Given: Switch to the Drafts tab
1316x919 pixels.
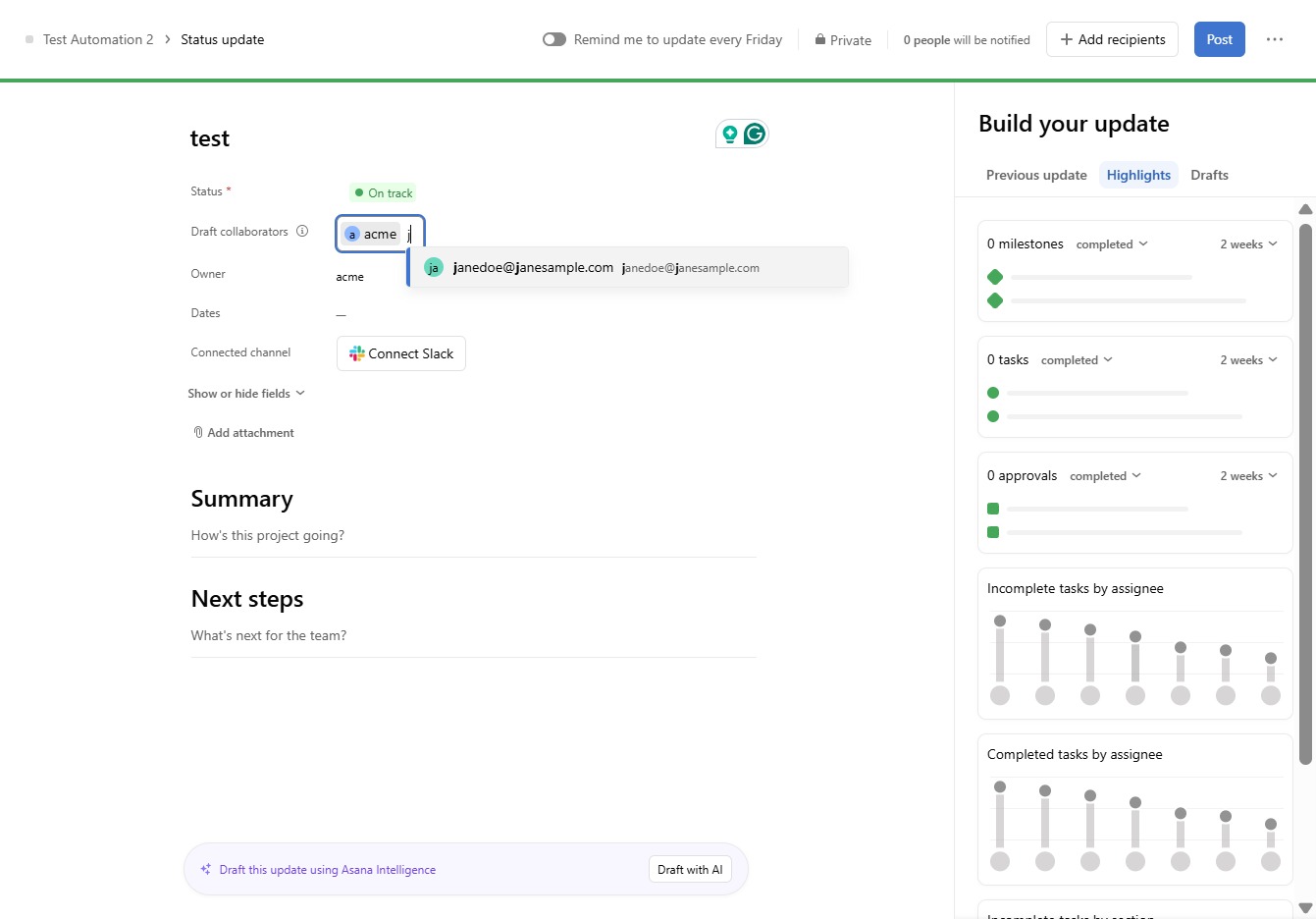Looking at the screenshot, I should pos(1209,175).
